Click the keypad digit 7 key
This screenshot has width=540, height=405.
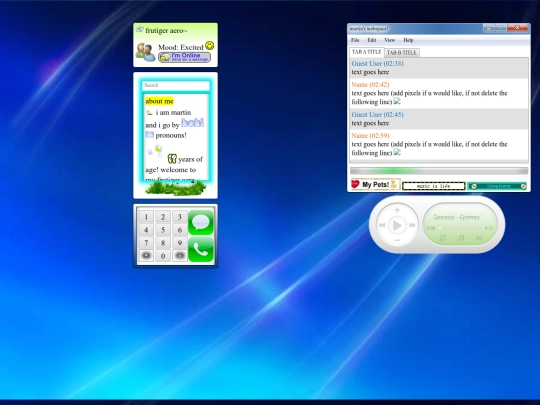pyautogui.click(x=146, y=243)
